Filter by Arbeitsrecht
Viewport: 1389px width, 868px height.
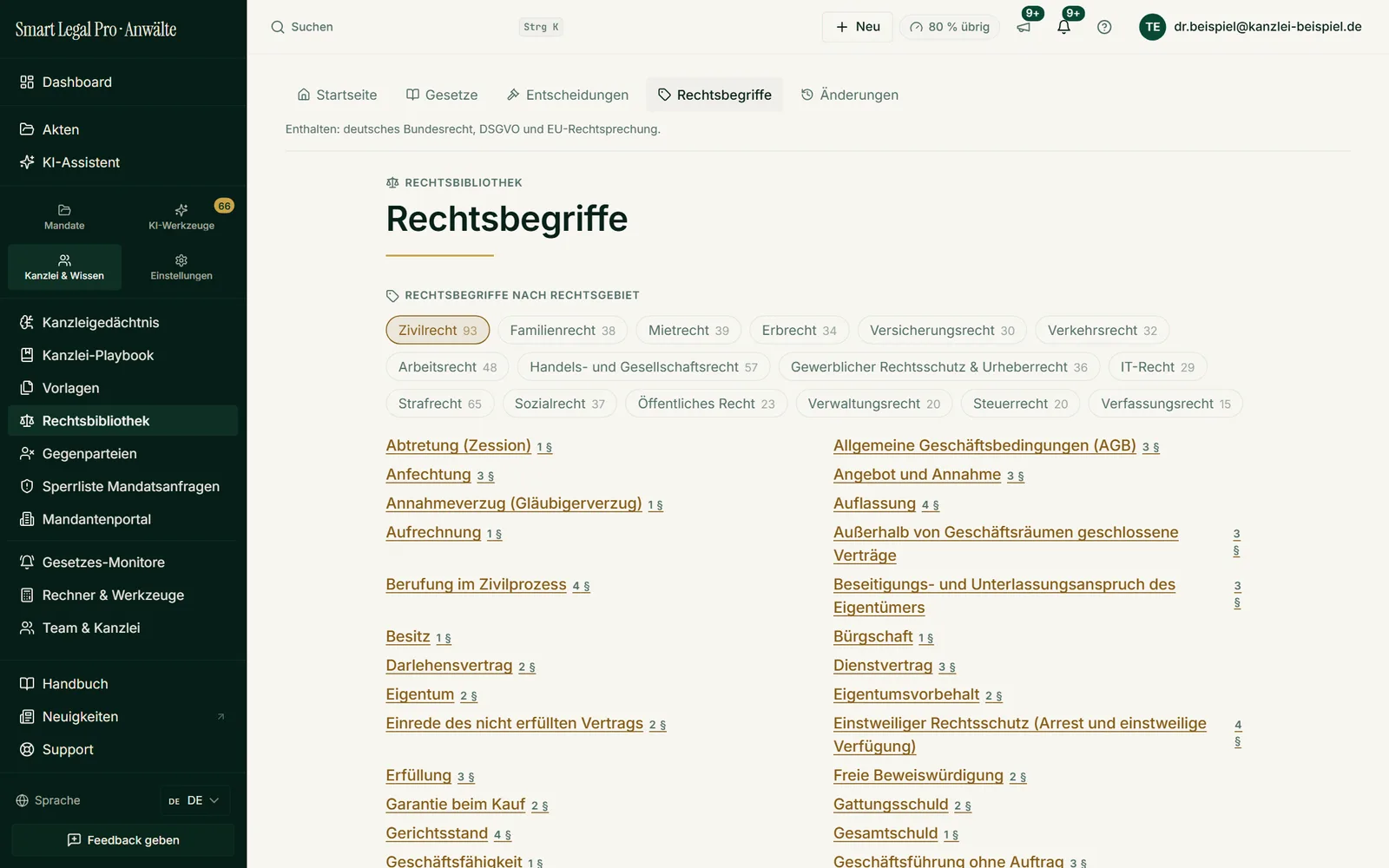pos(447,366)
